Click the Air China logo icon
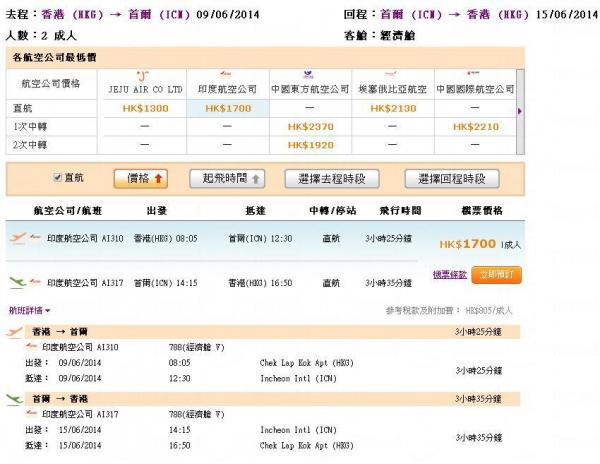This screenshot has width=600, height=464. 473,73
